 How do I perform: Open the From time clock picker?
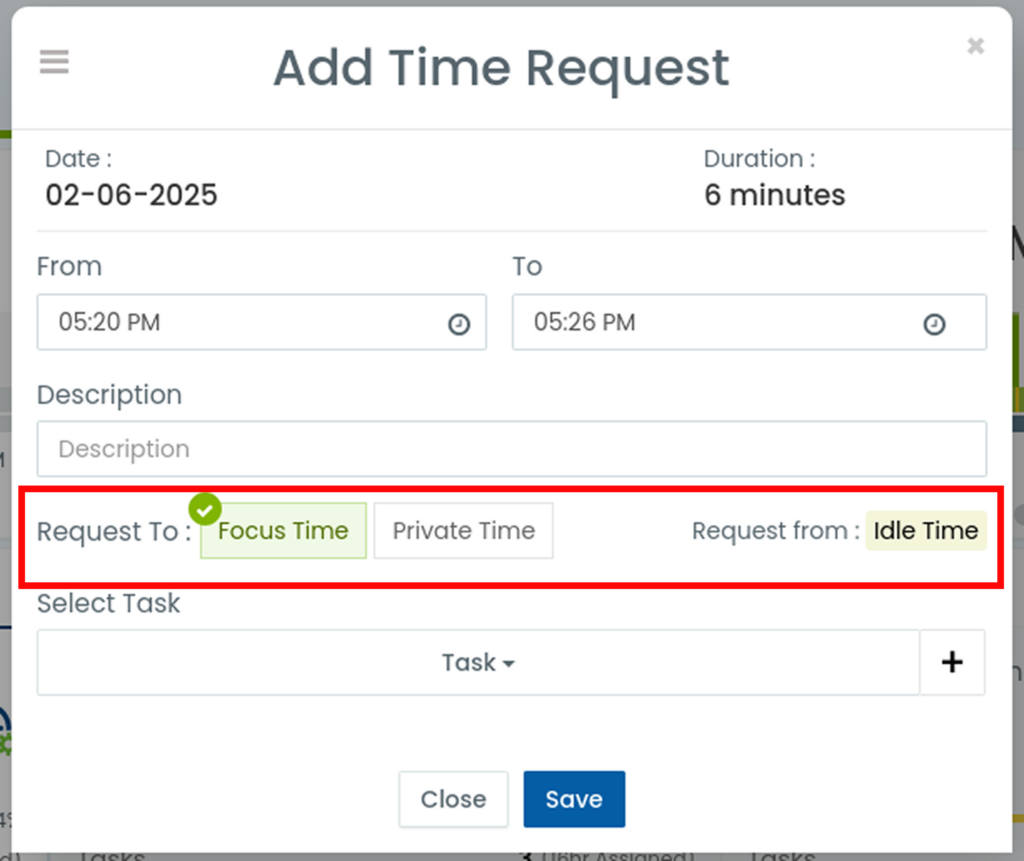pyautogui.click(x=458, y=323)
